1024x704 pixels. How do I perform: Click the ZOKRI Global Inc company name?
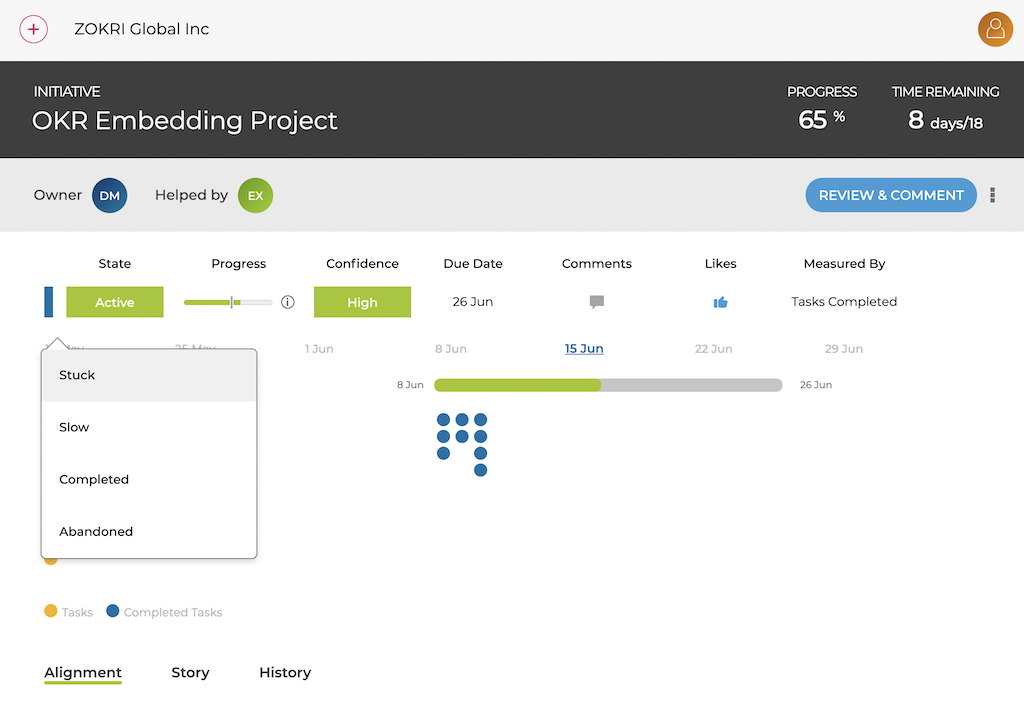tap(141, 29)
